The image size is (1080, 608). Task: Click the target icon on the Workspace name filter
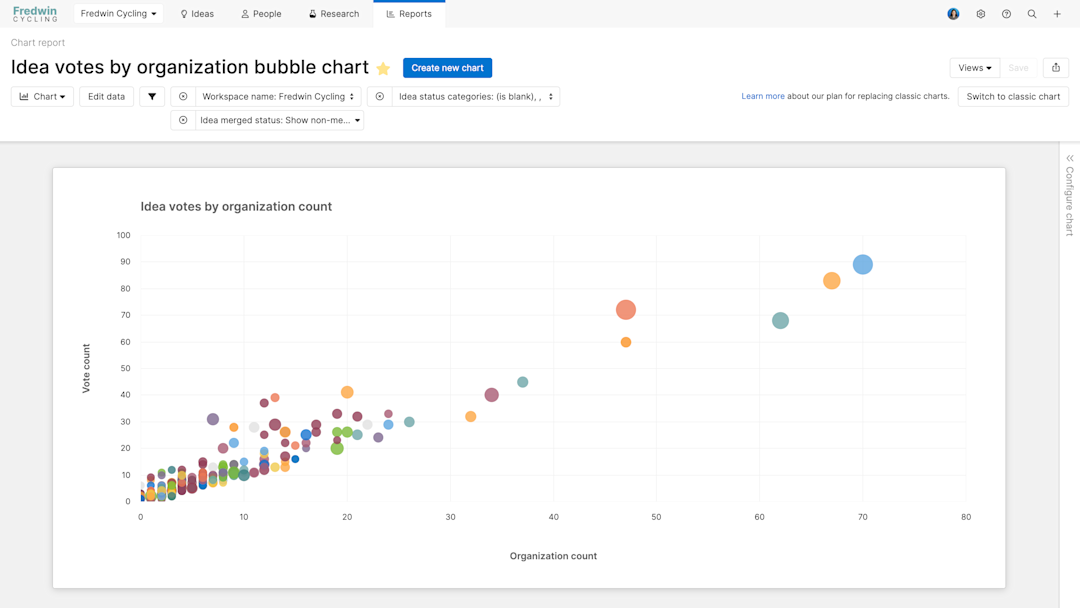(x=182, y=96)
